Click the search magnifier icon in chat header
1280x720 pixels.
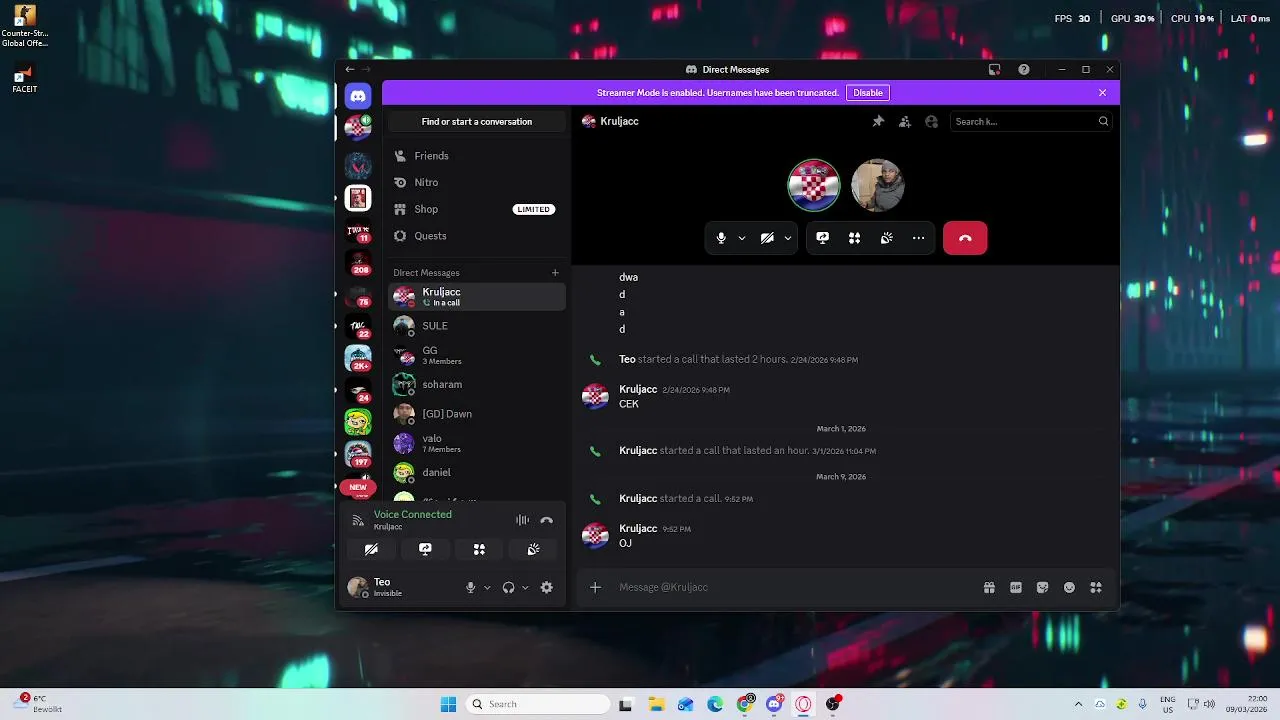tap(1103, 121)
